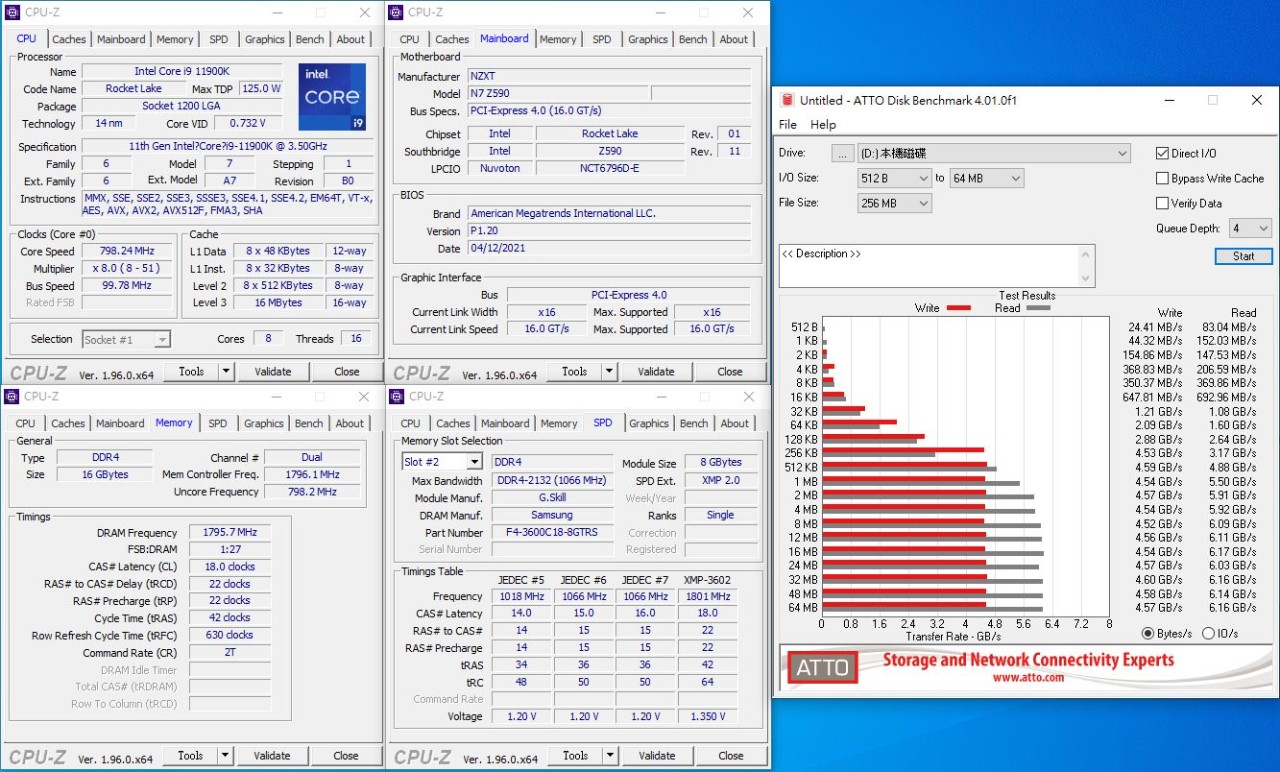This screenshot has width=1280, height=772.
Task: Select the motherboard model N7 Z590
Action: pyautogui.click(x=556, y=93)
